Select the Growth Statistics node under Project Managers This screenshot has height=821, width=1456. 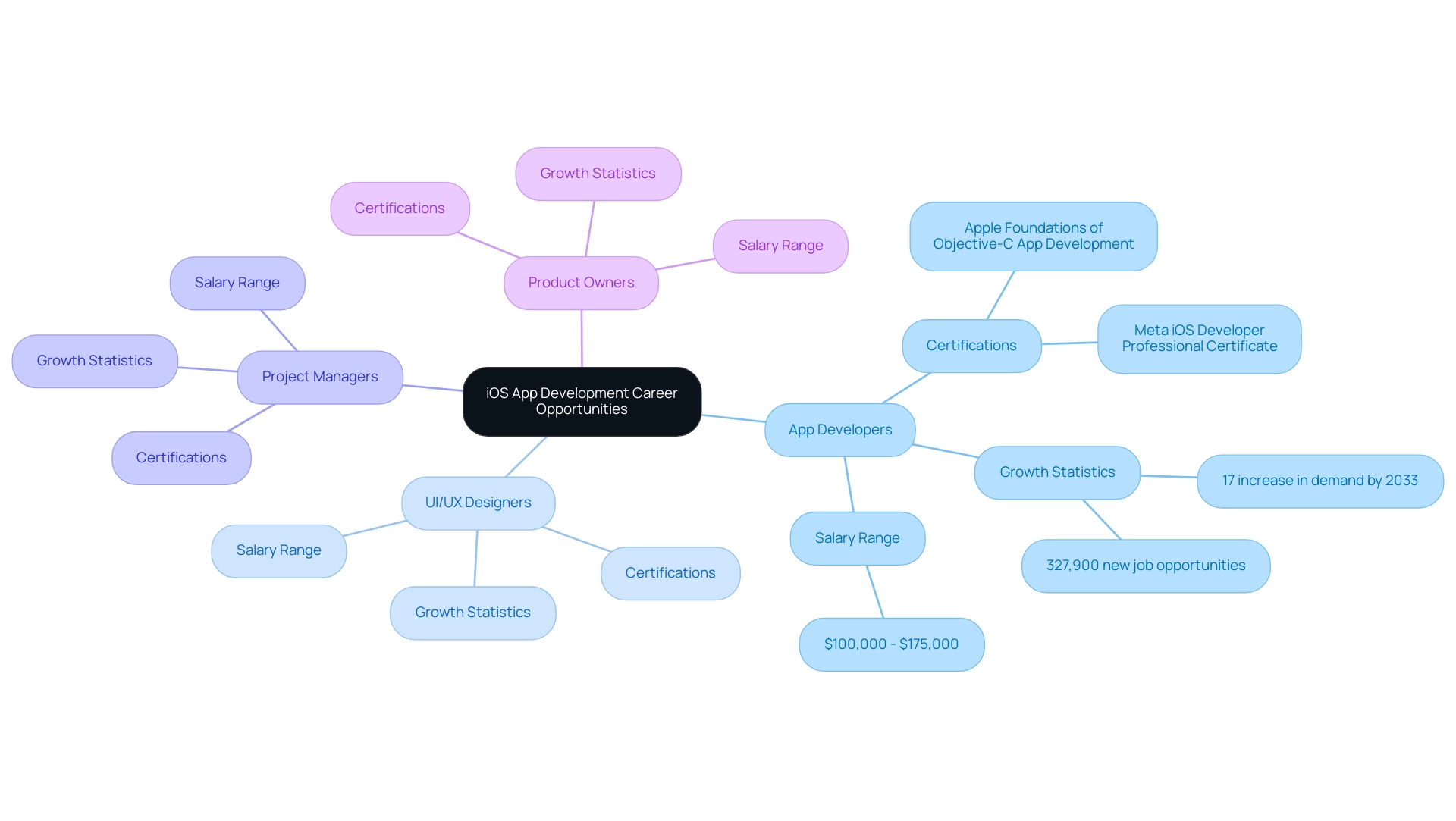[x=94, y=359]
